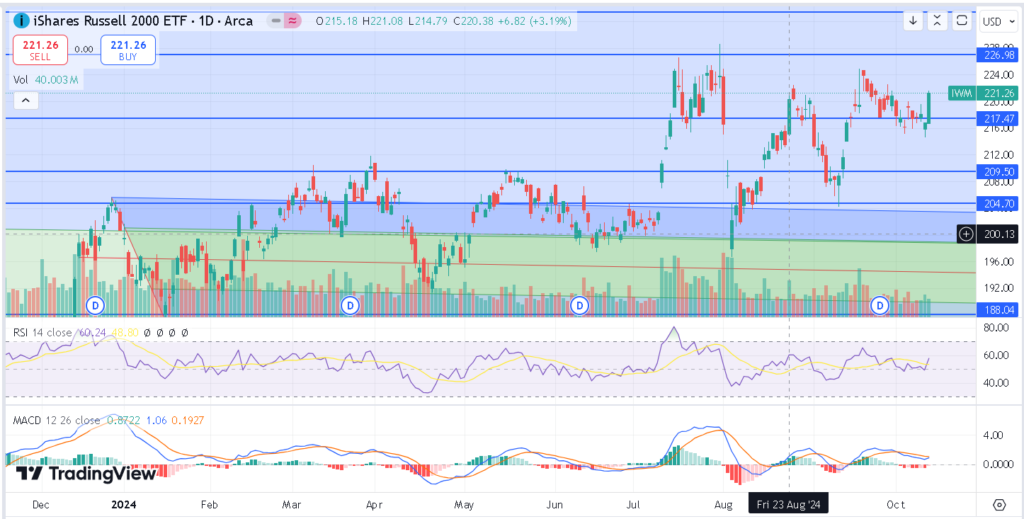Click the blue BUY 221.26 button
The width and height of the screenshot is (1024, 519).
tap(128, 50)
